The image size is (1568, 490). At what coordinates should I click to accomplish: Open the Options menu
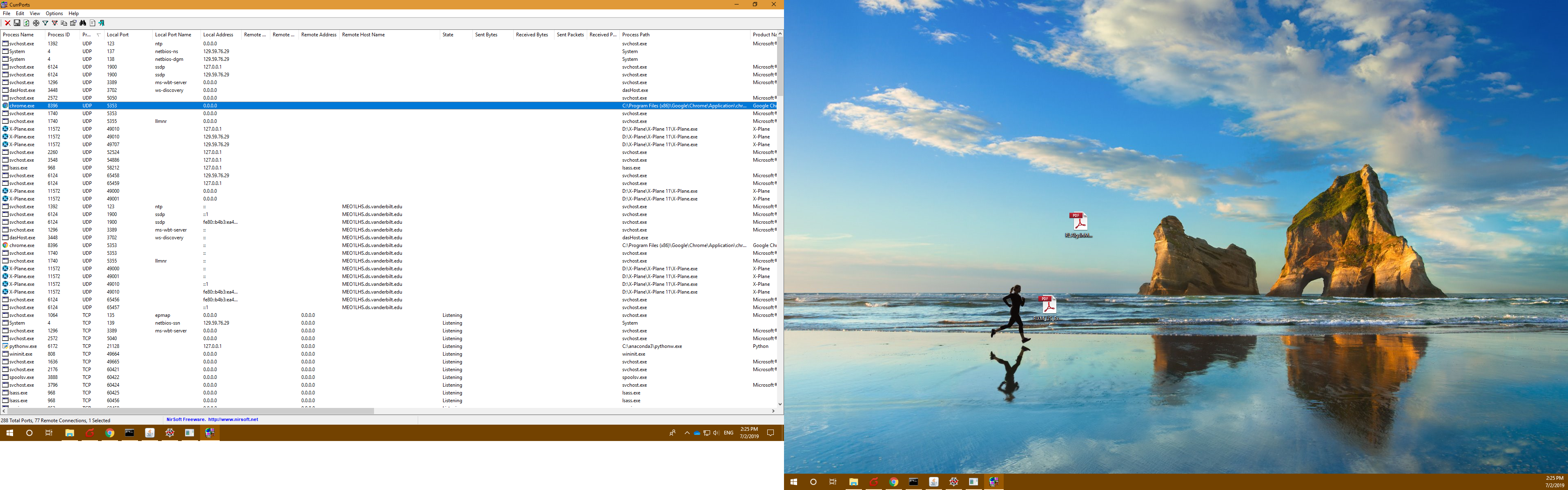54,13
